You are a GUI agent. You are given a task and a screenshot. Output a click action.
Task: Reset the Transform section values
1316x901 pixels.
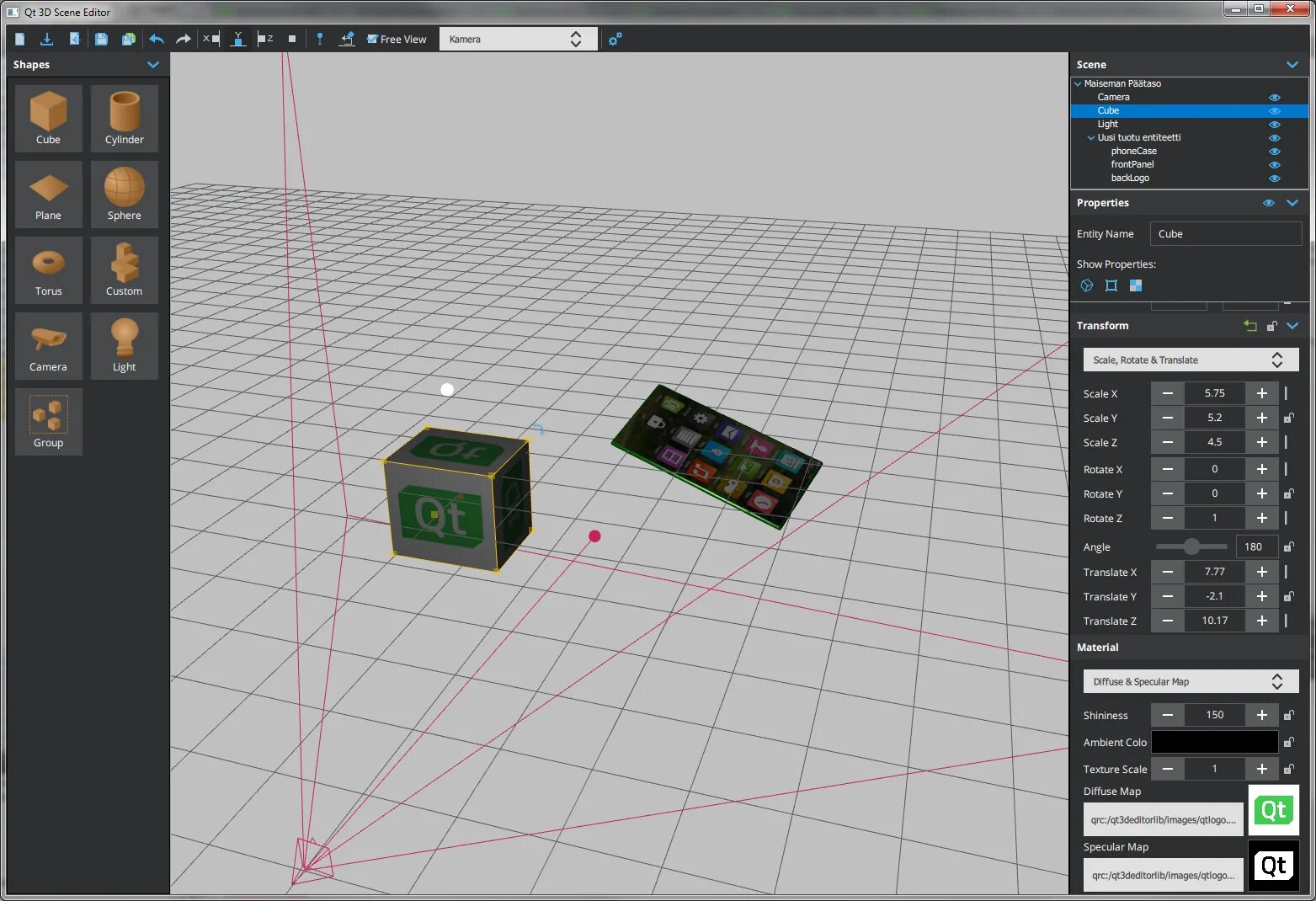(x=1250, y=326)
